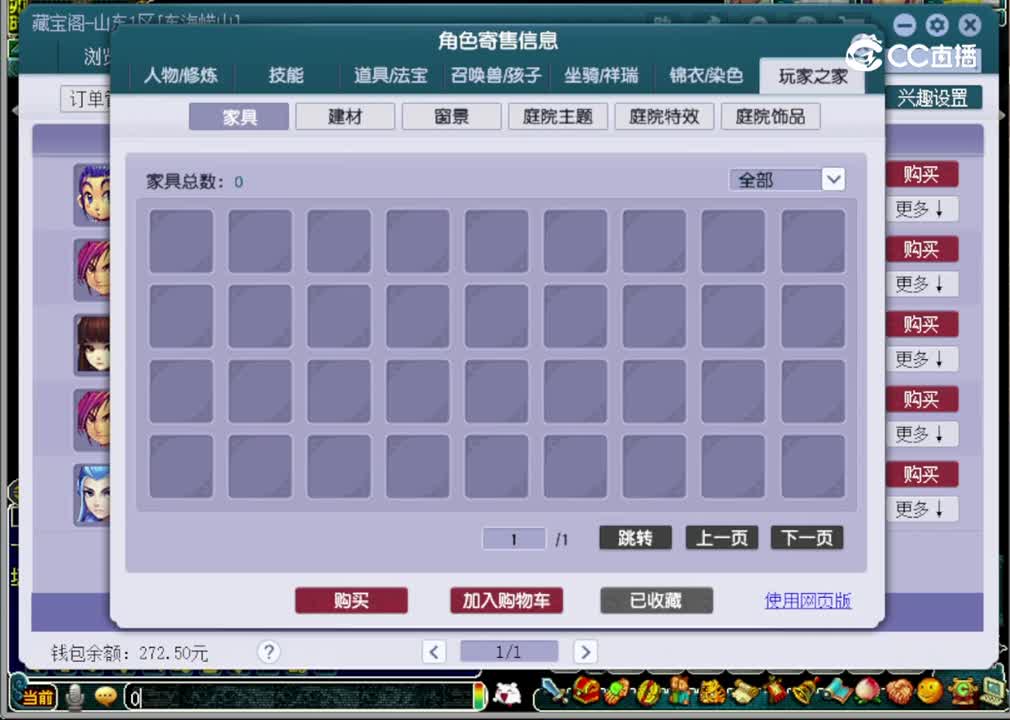Click the 加入购物车 button

506,601
